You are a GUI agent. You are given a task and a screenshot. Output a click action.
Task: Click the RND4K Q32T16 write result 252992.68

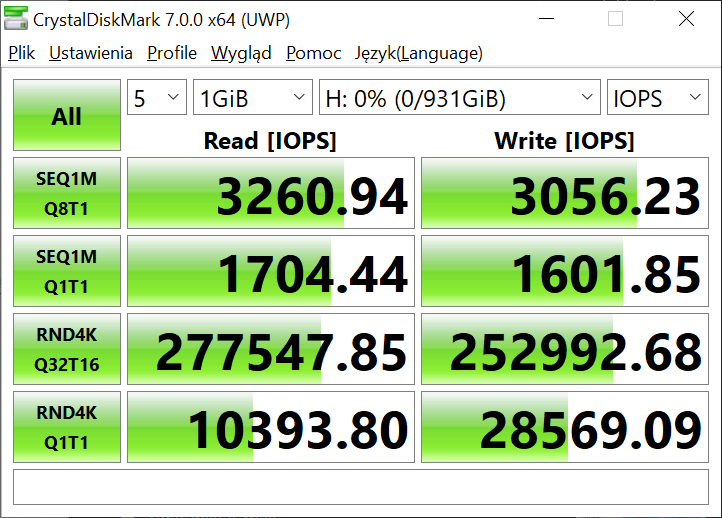[565, 349]
